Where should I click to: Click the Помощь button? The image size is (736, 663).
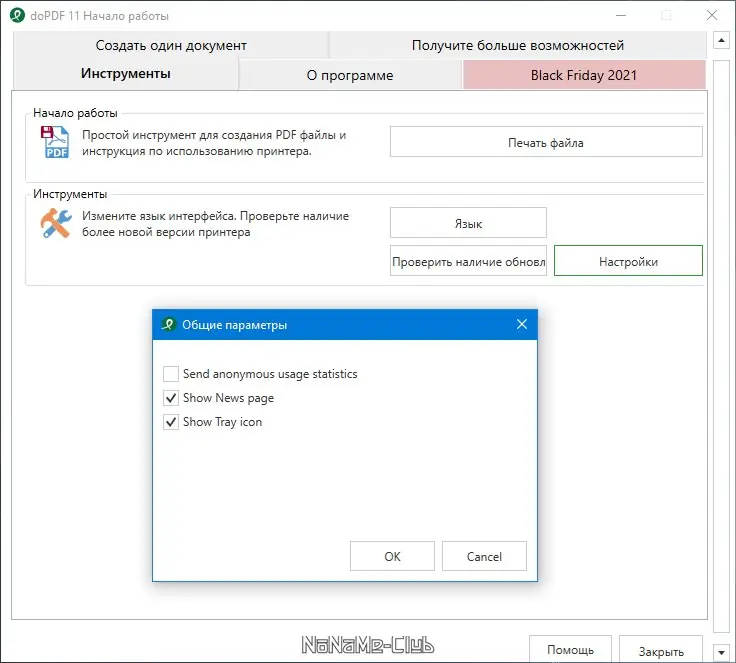coord(570,649)
